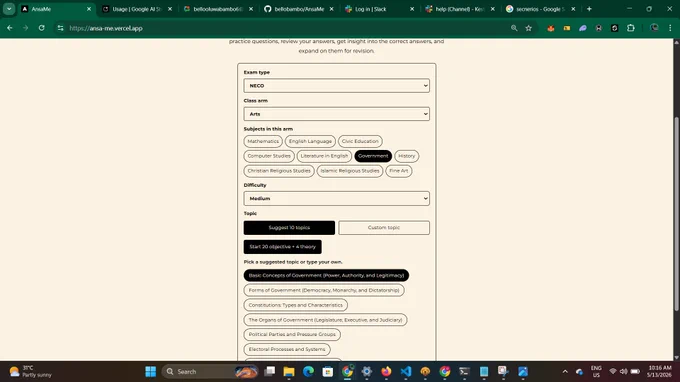Click the page vertical scrollbar thumb
This screenshot has height=382, width=680.
click(676, 214)
